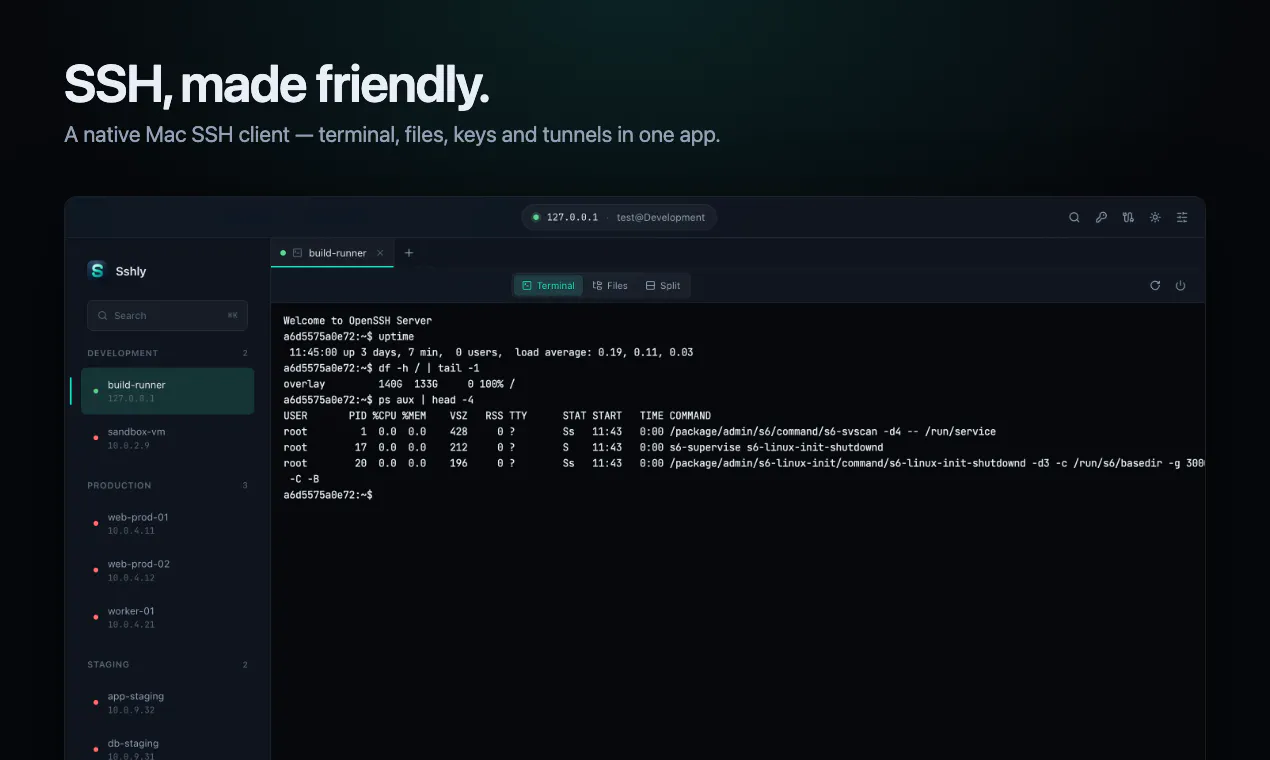Toggle light/dark theme sun icon
The height and width of the screenshot is (760, 1270).
pos(1155,217)
